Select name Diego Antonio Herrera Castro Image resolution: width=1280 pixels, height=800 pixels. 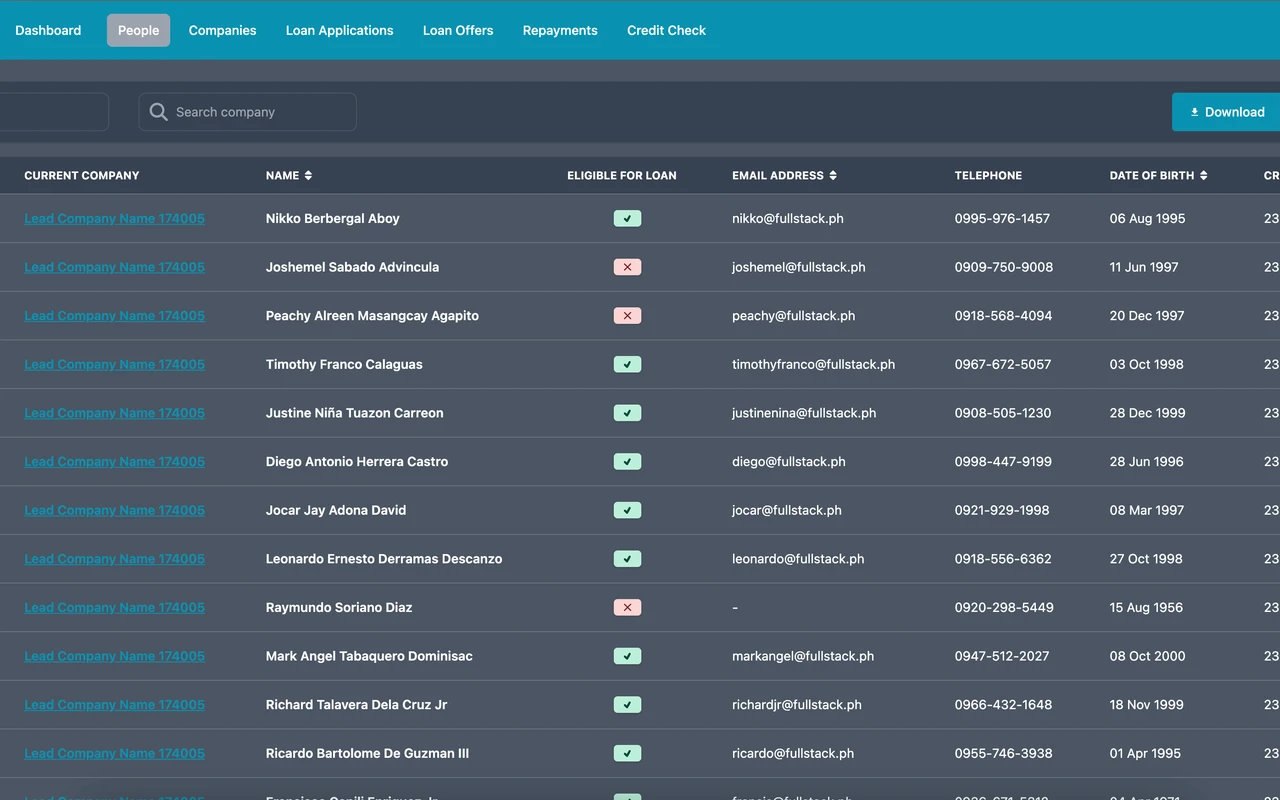click(357, 462)
